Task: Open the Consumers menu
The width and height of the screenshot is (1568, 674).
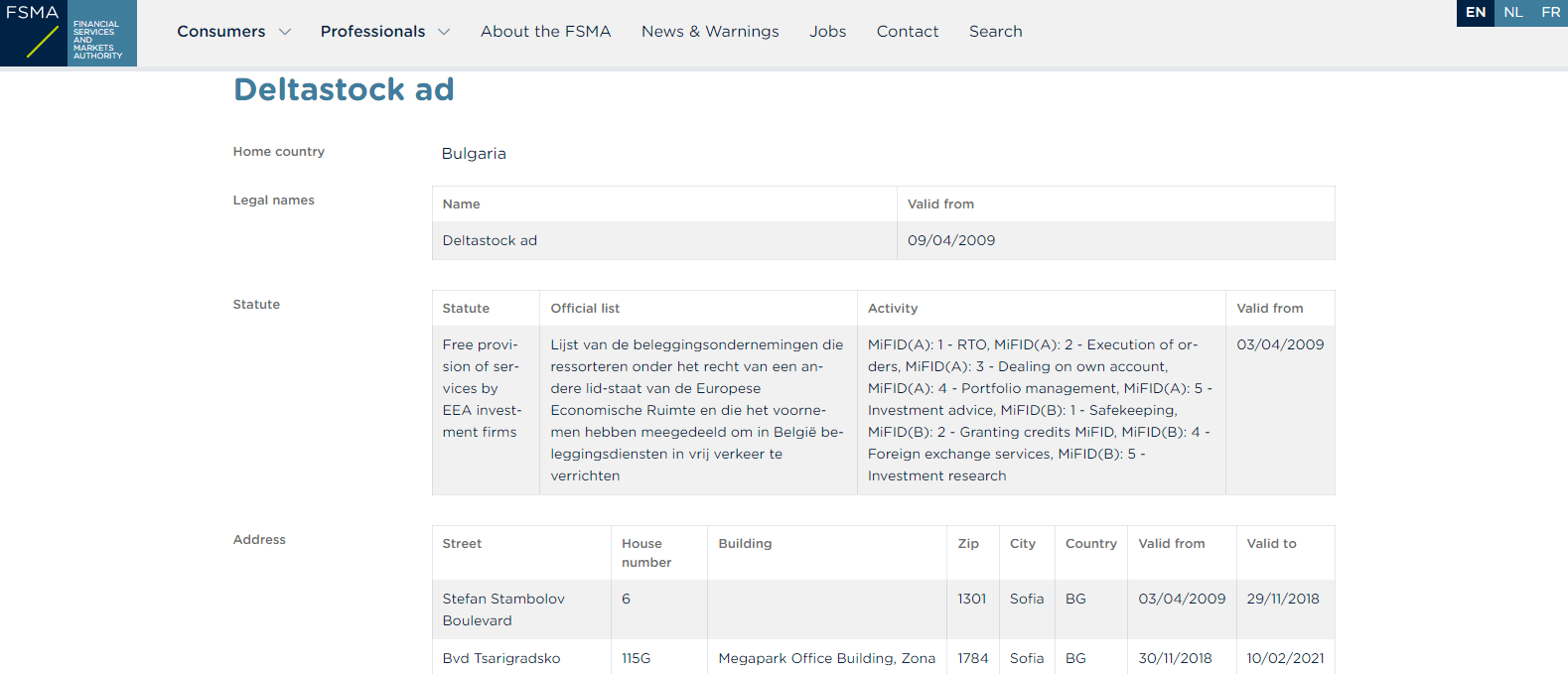Action: [x=221, y=32]
